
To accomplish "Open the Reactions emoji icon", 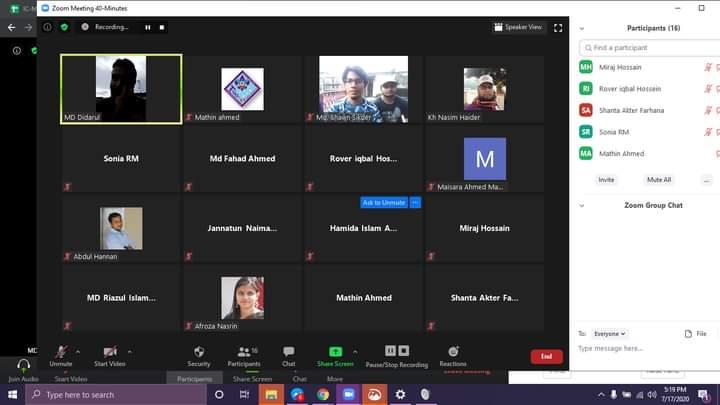I will [x=453, y=352].
